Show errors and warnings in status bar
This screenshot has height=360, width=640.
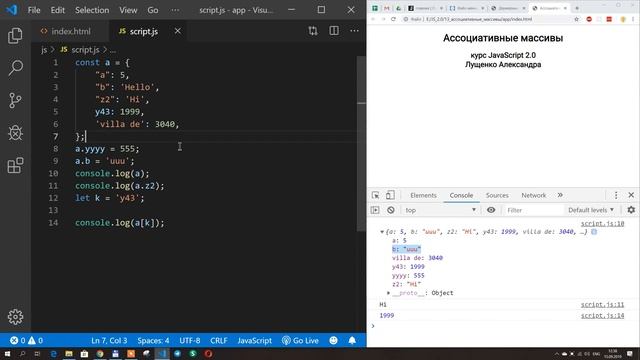pos(27,340)
